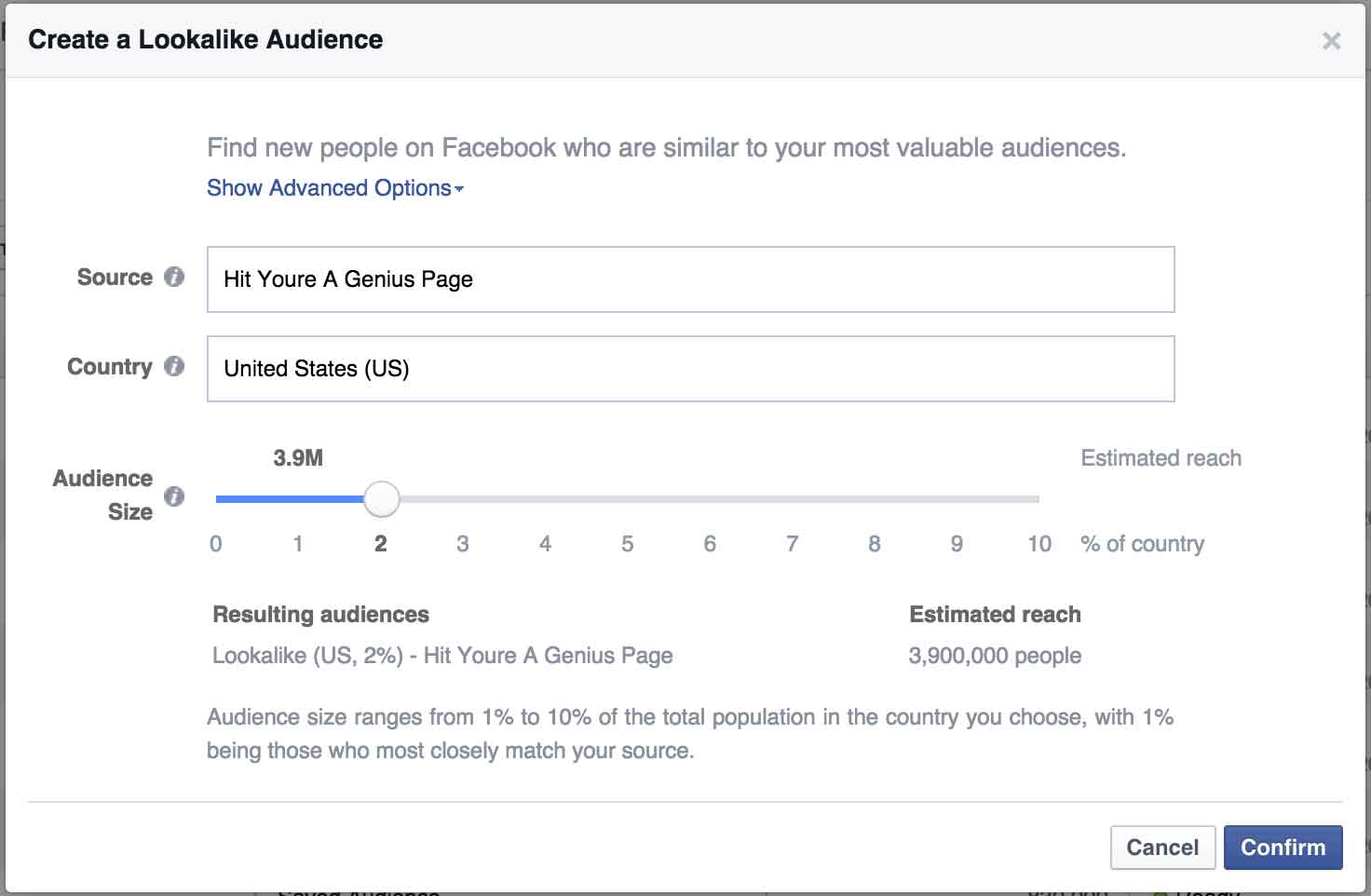This screenshot has height=896, width=1371.
Task: Click the Source input field
Action: pos(690,279)
